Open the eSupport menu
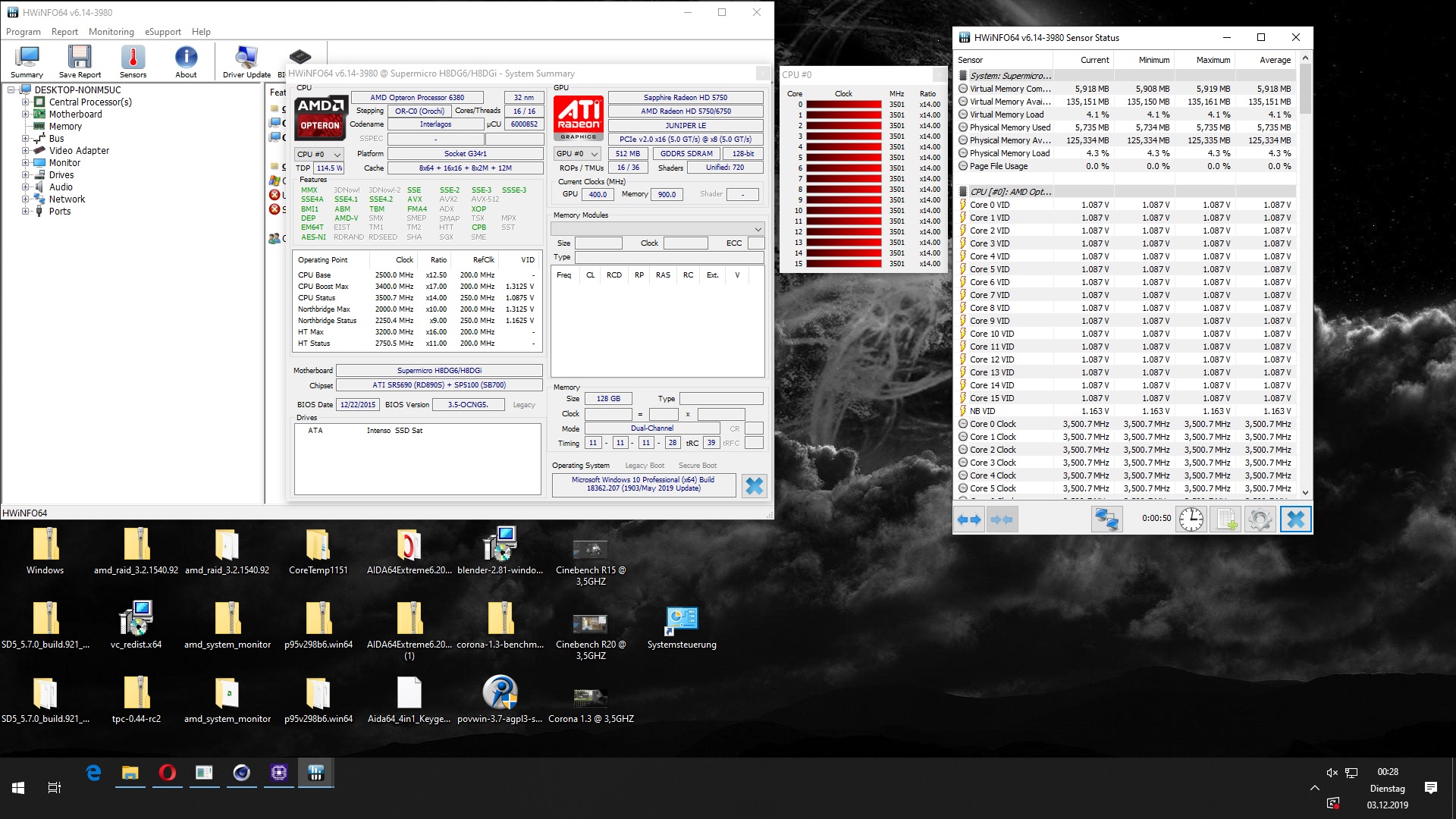1456x819 pixels. 163,32
